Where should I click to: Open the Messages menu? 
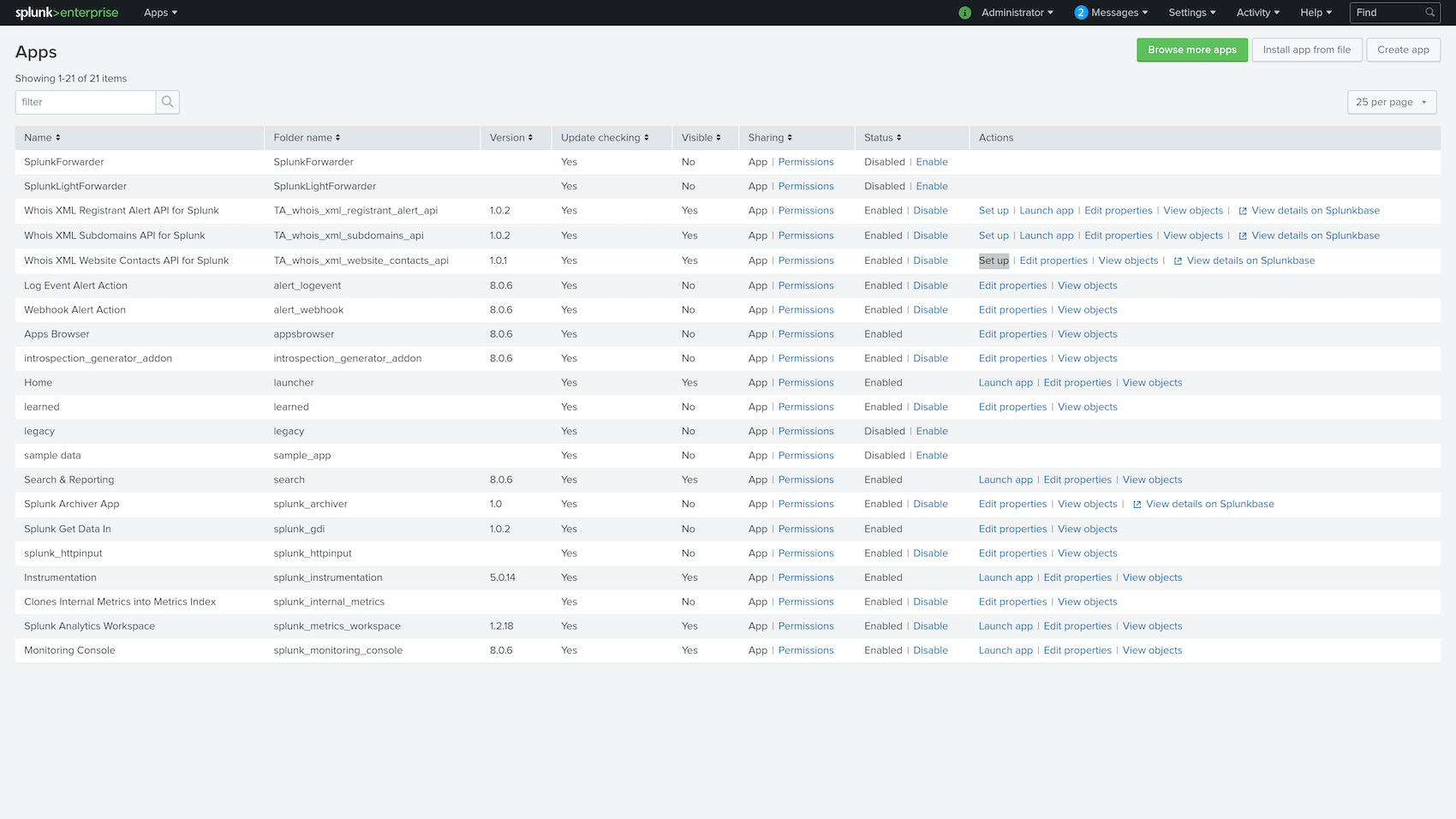pos(1119,13)
